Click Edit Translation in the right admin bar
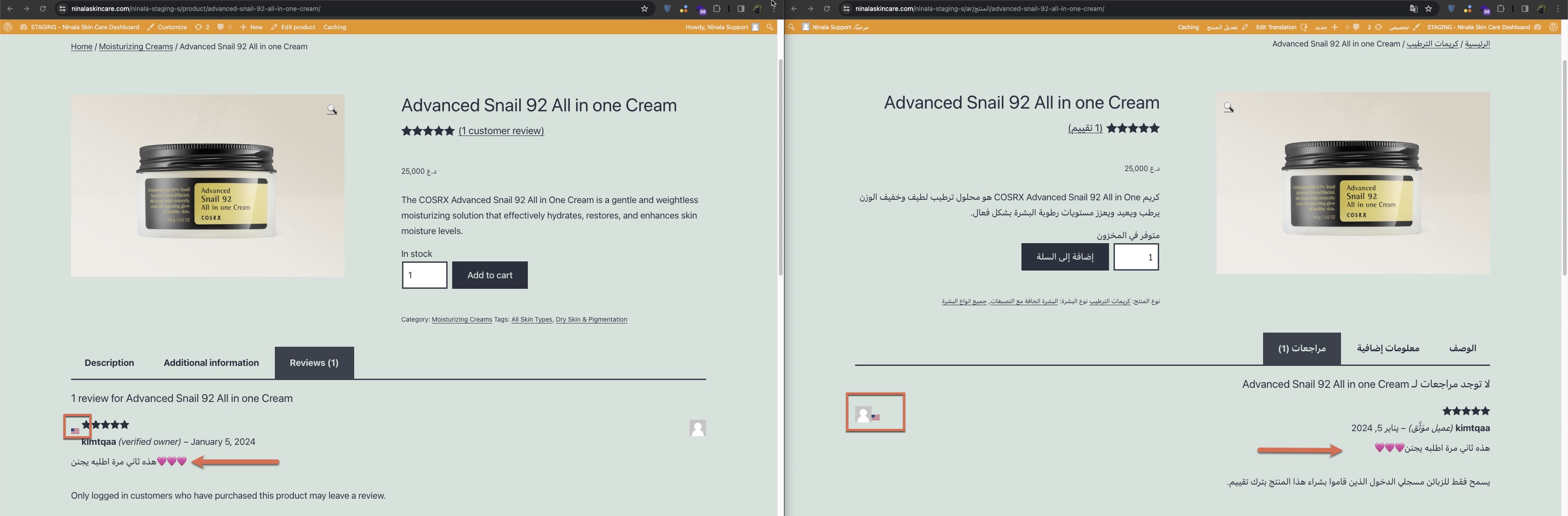The image size is (1568, 516). coord(1281,27)
